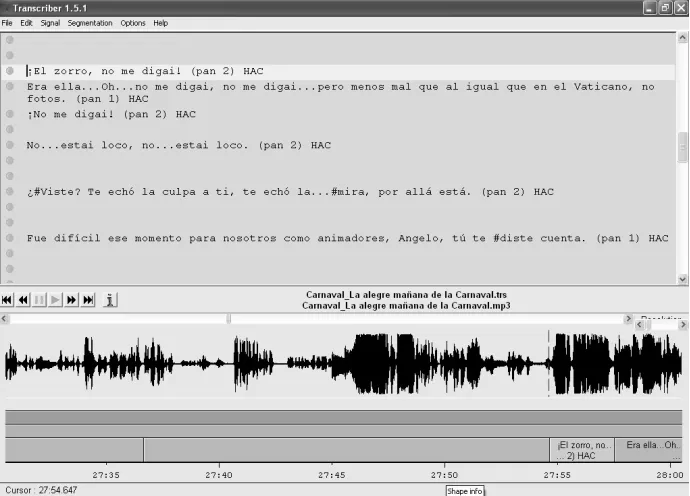The image size is (690, 496).
Task: Click the 27:45 time axis label
Action: [332, 475]
